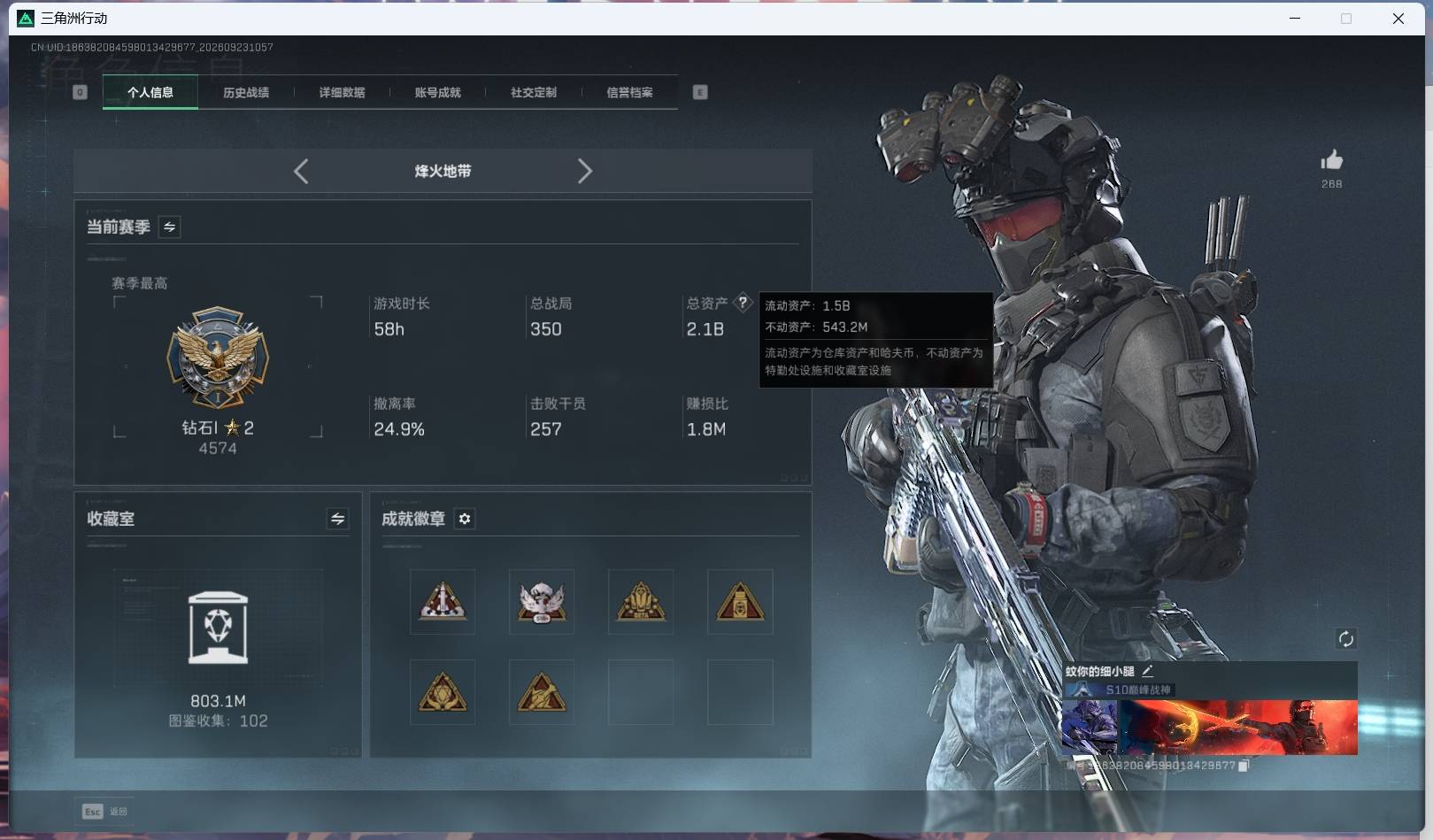This screenshot has height=840, width=1433.
Task: Click the 游戏时长 58h value
Action: [389, 329]
